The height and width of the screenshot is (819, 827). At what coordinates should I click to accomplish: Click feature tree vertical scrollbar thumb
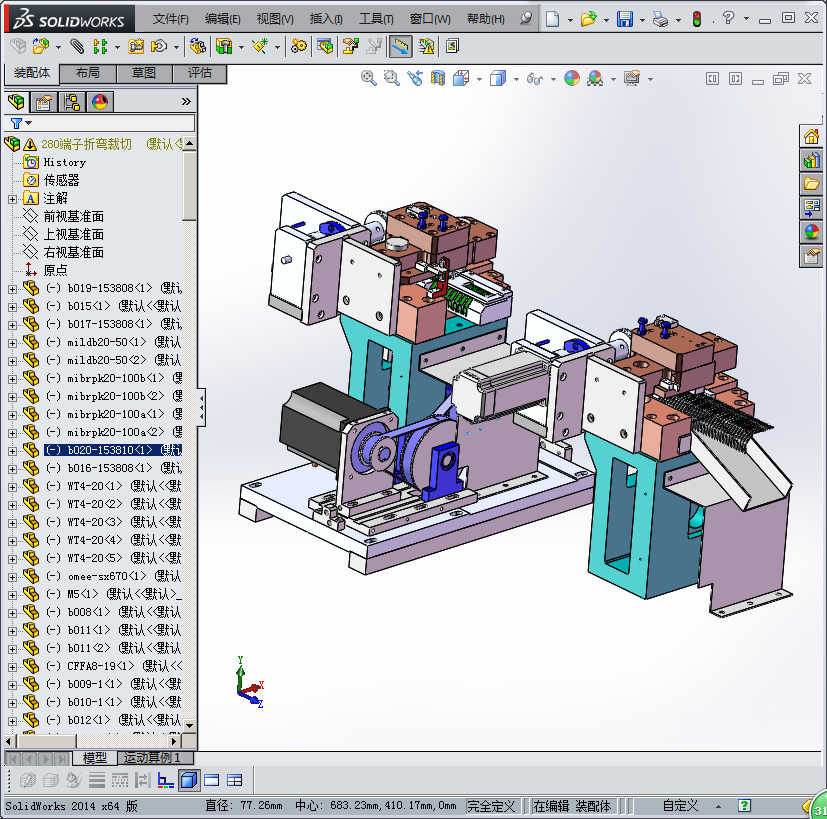pyautogui.click(x=189, y=185)
